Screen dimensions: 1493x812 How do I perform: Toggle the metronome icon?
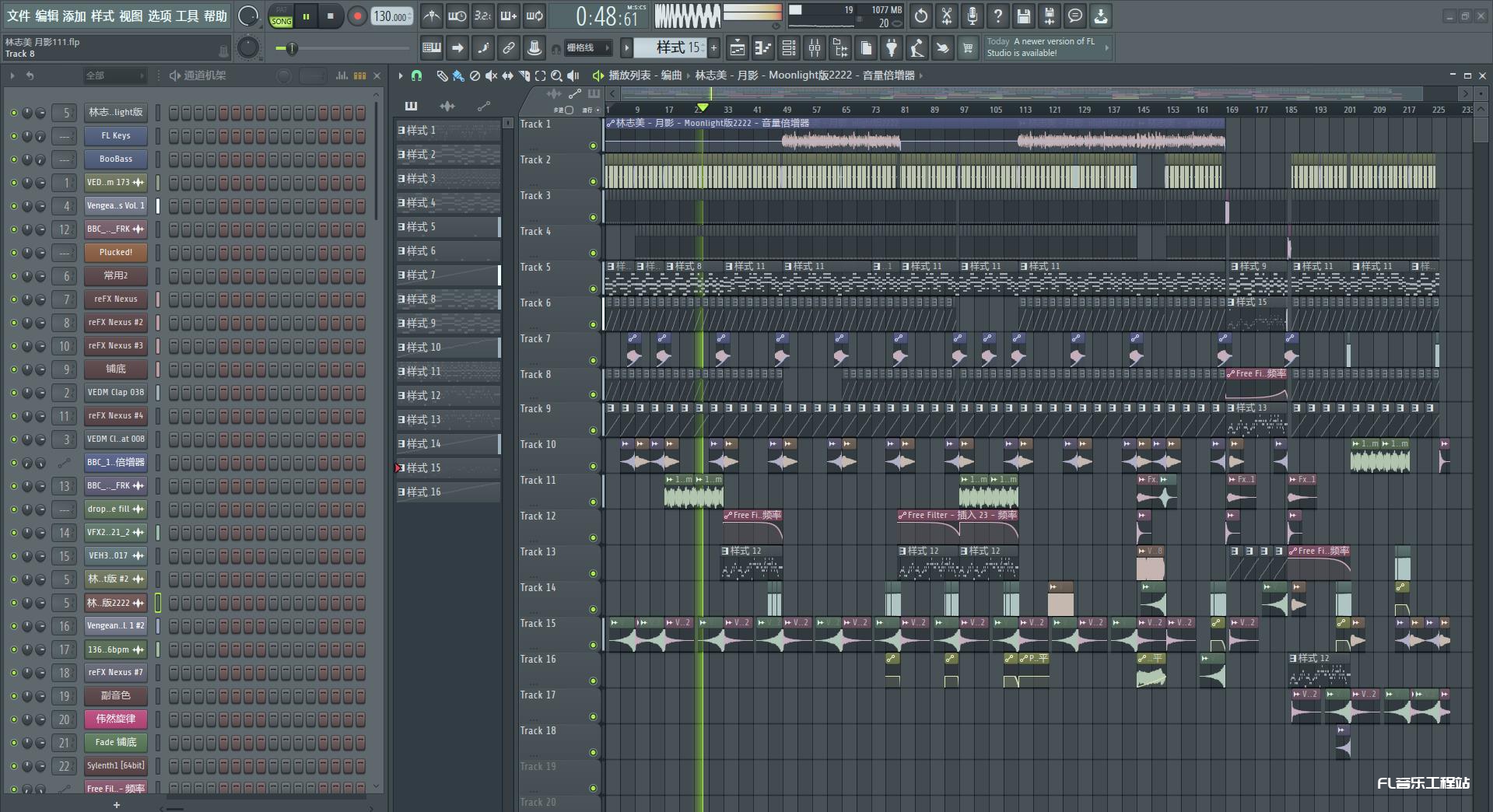[x=431, y=16]
